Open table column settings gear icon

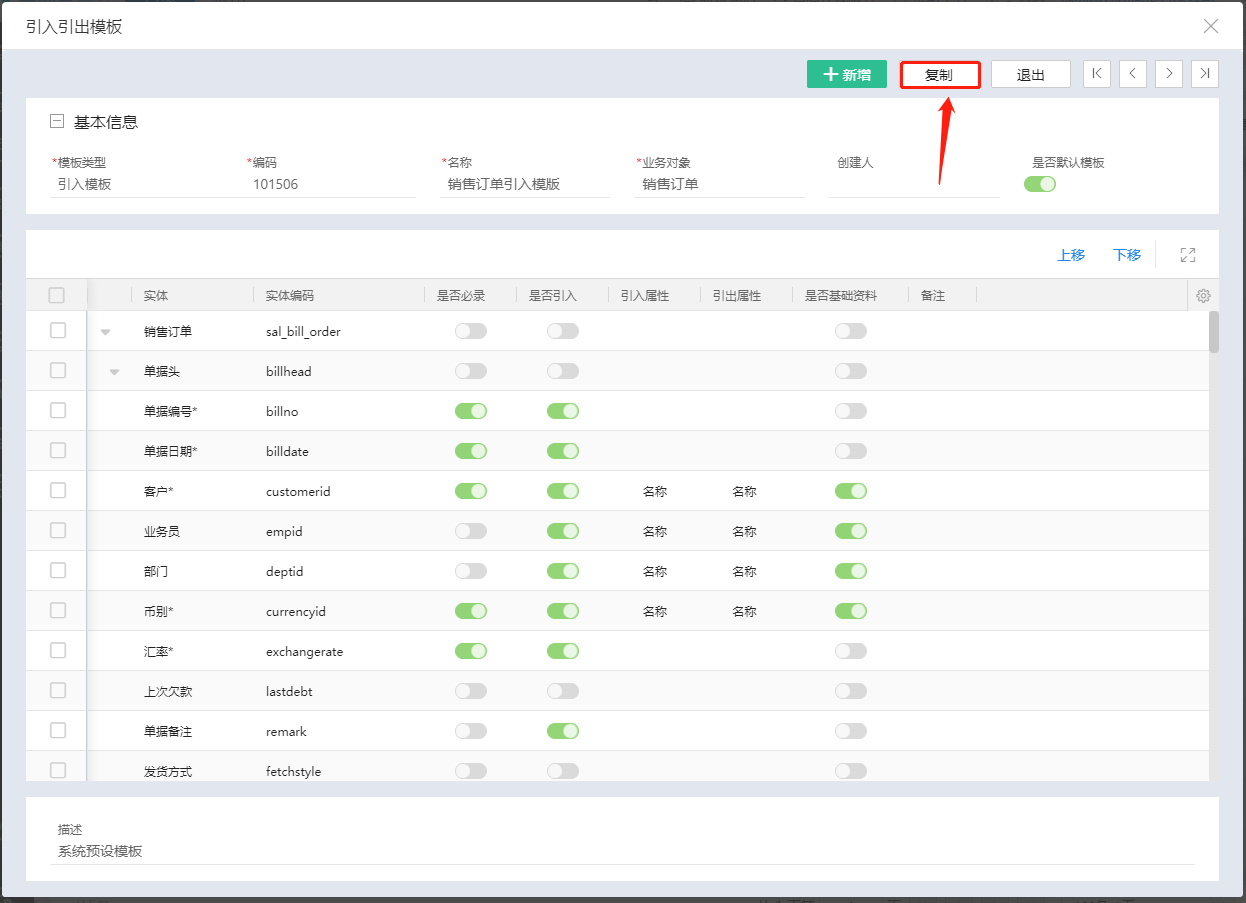click(x=1203, y=296)
